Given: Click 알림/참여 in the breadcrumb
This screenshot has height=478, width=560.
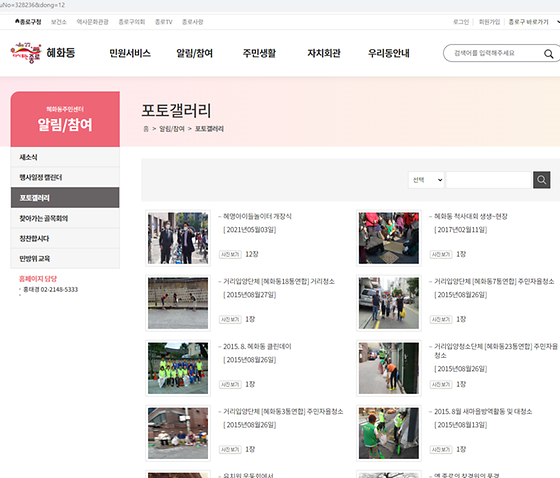Looking at the screenshot, I should click(x=172, y=129).
